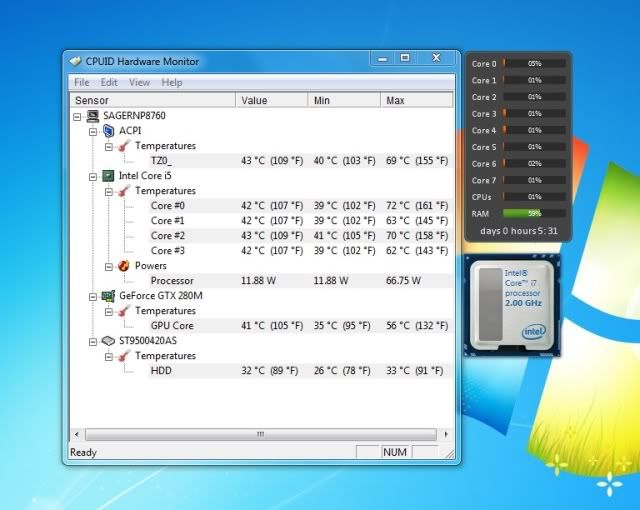Select the Core #3 row
640x510 pixels.
[x=300, y=251]
